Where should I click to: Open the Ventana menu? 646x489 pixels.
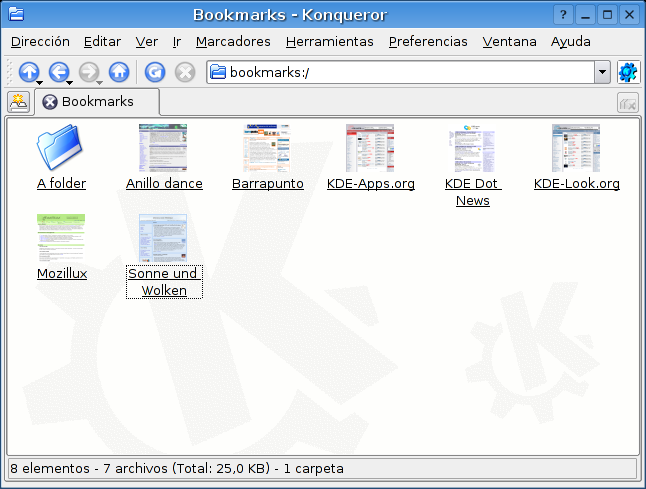[x=510, y=42]
